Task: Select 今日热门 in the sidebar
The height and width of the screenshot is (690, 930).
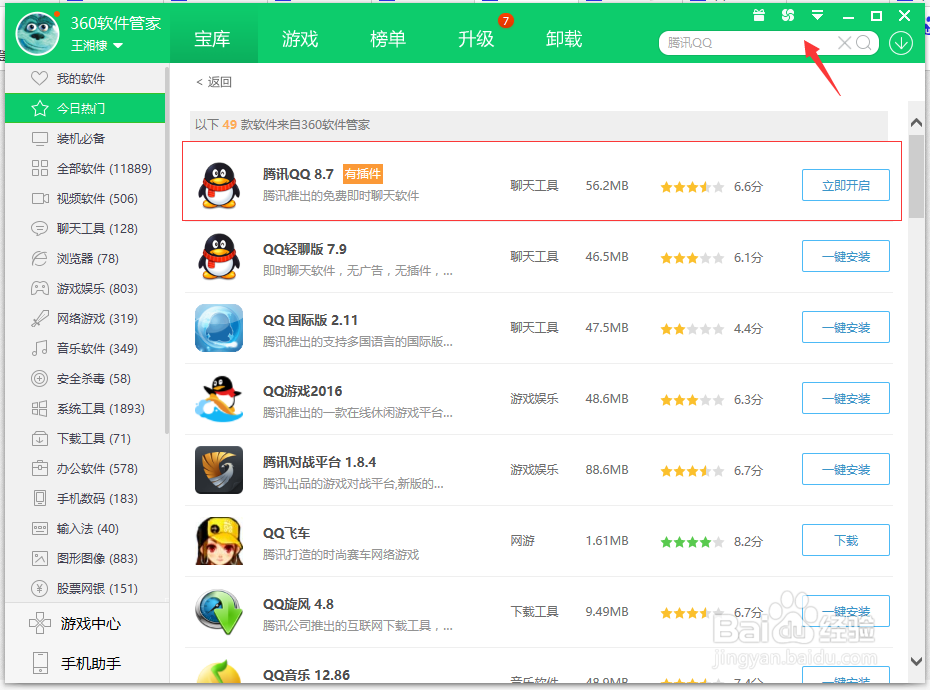Action: click(x=85, y=109)
